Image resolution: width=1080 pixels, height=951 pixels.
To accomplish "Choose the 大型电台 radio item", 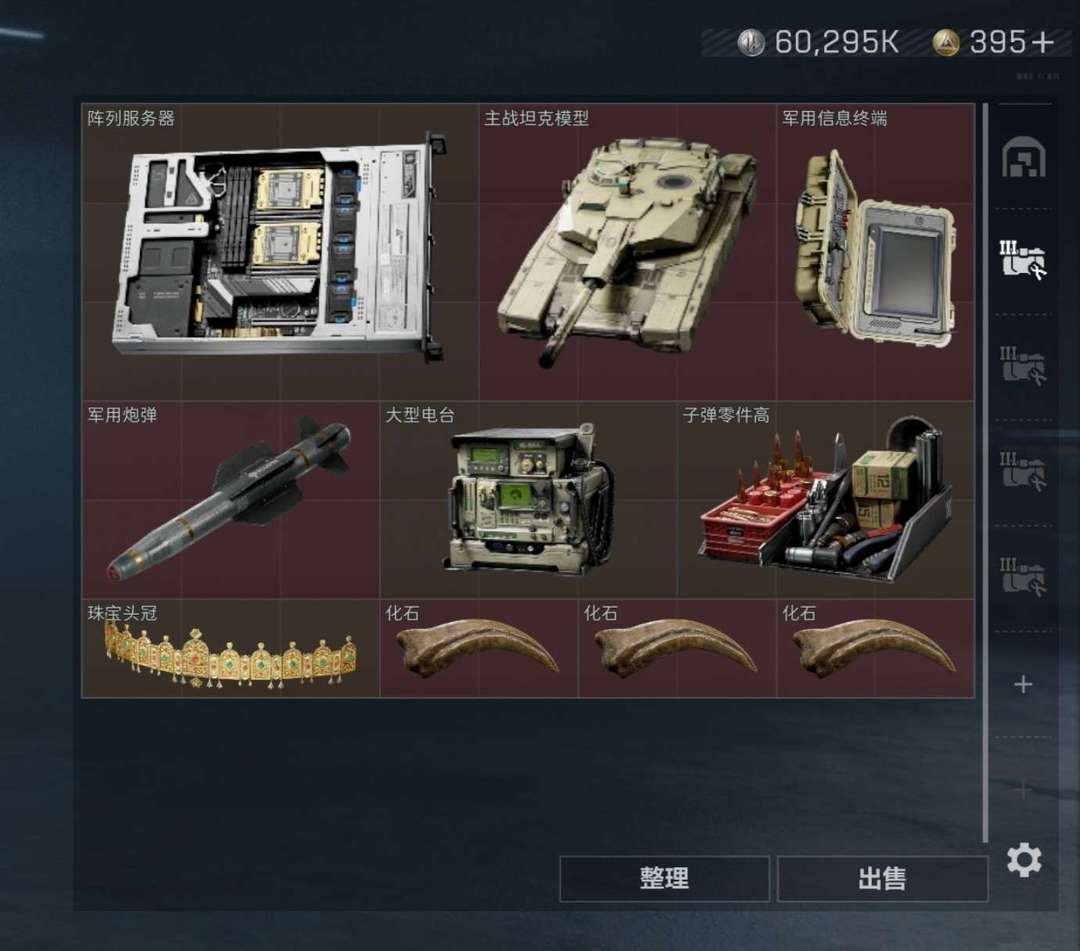I will tap(528, 500).
